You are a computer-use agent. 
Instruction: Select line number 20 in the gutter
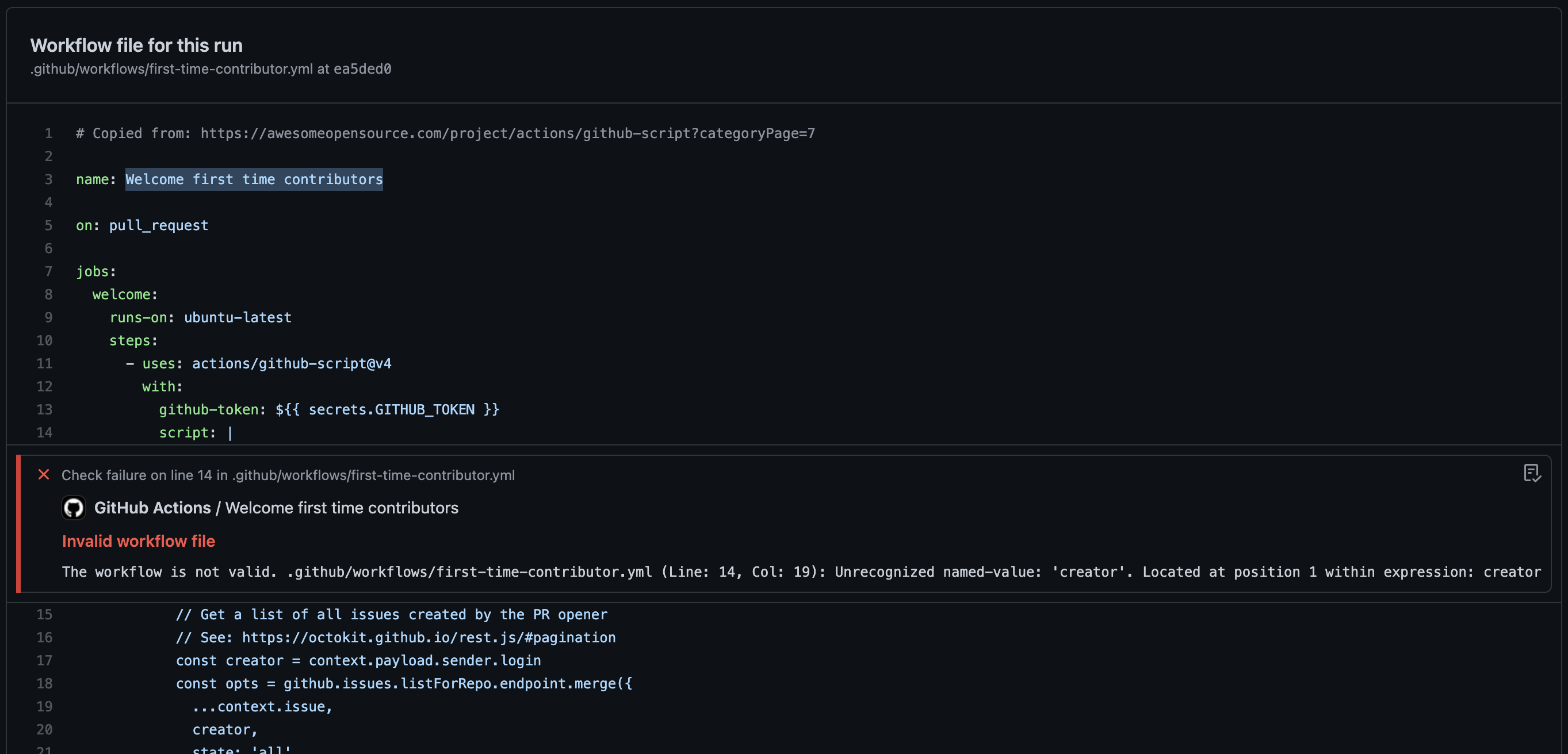click(45, 730)
